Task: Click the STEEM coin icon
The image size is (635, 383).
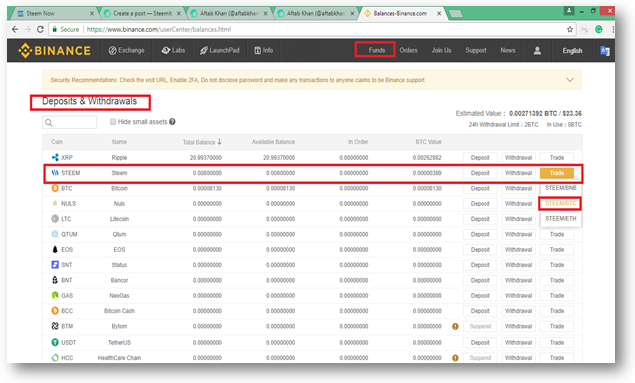Action: tap(55, 172)
